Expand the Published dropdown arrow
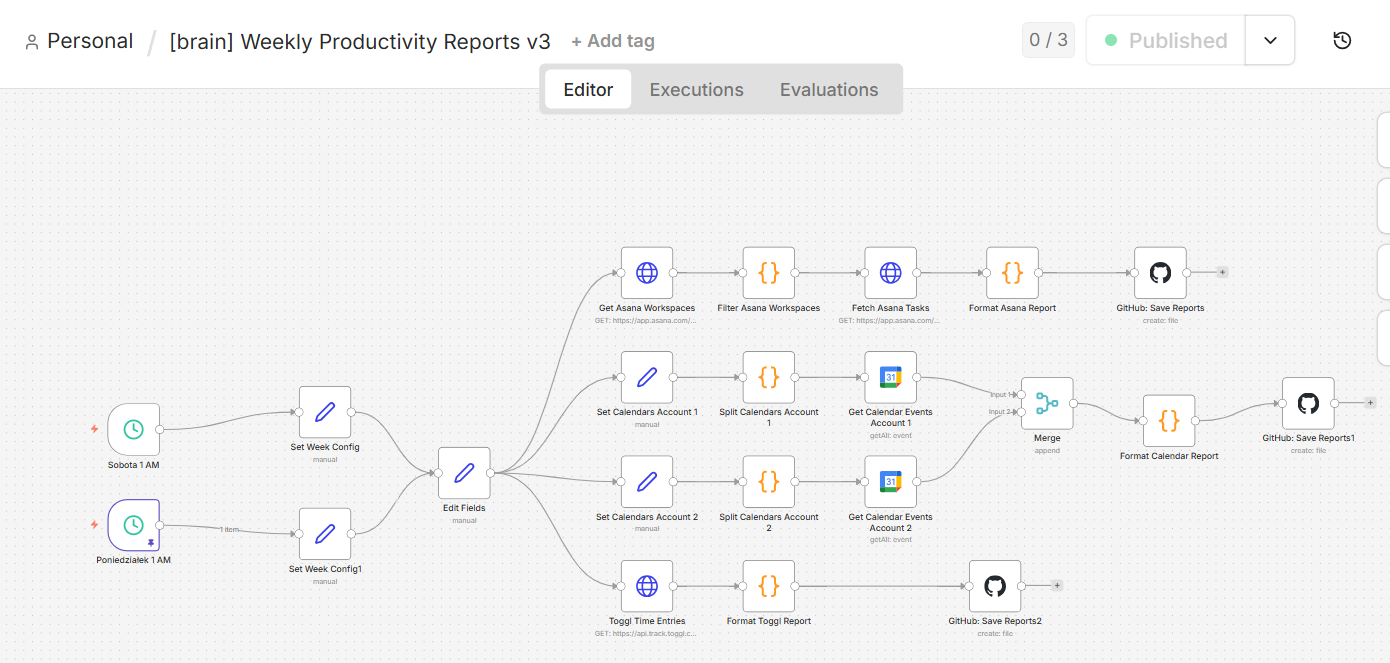 1270,41
